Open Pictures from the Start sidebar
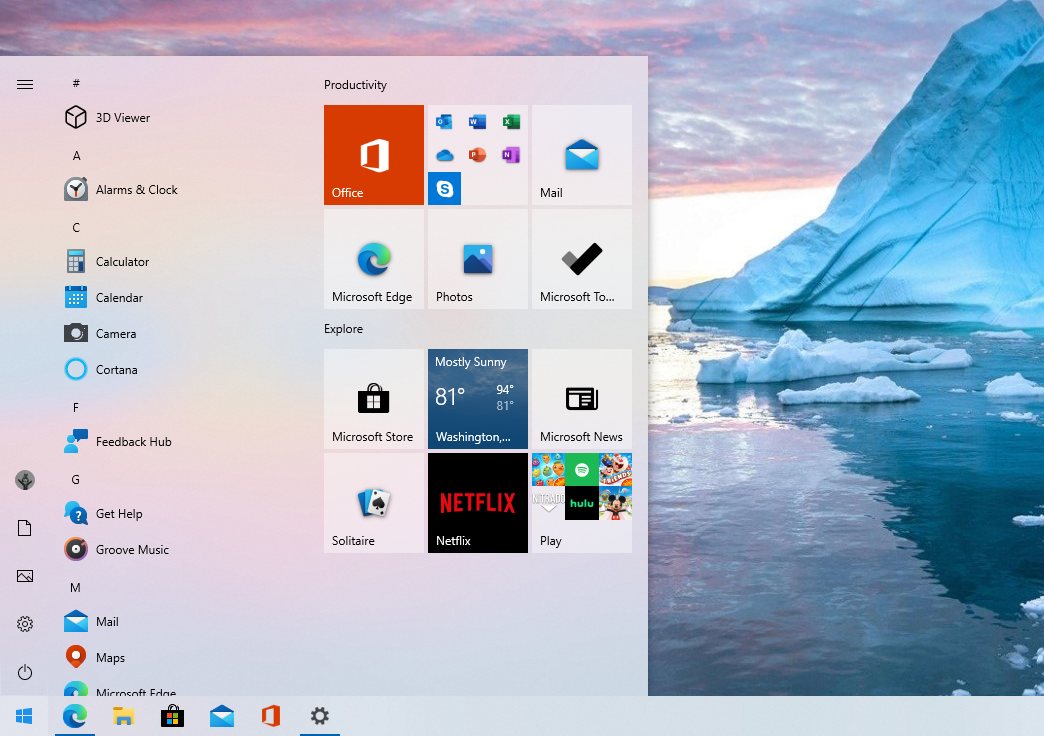 coord(24,575)
